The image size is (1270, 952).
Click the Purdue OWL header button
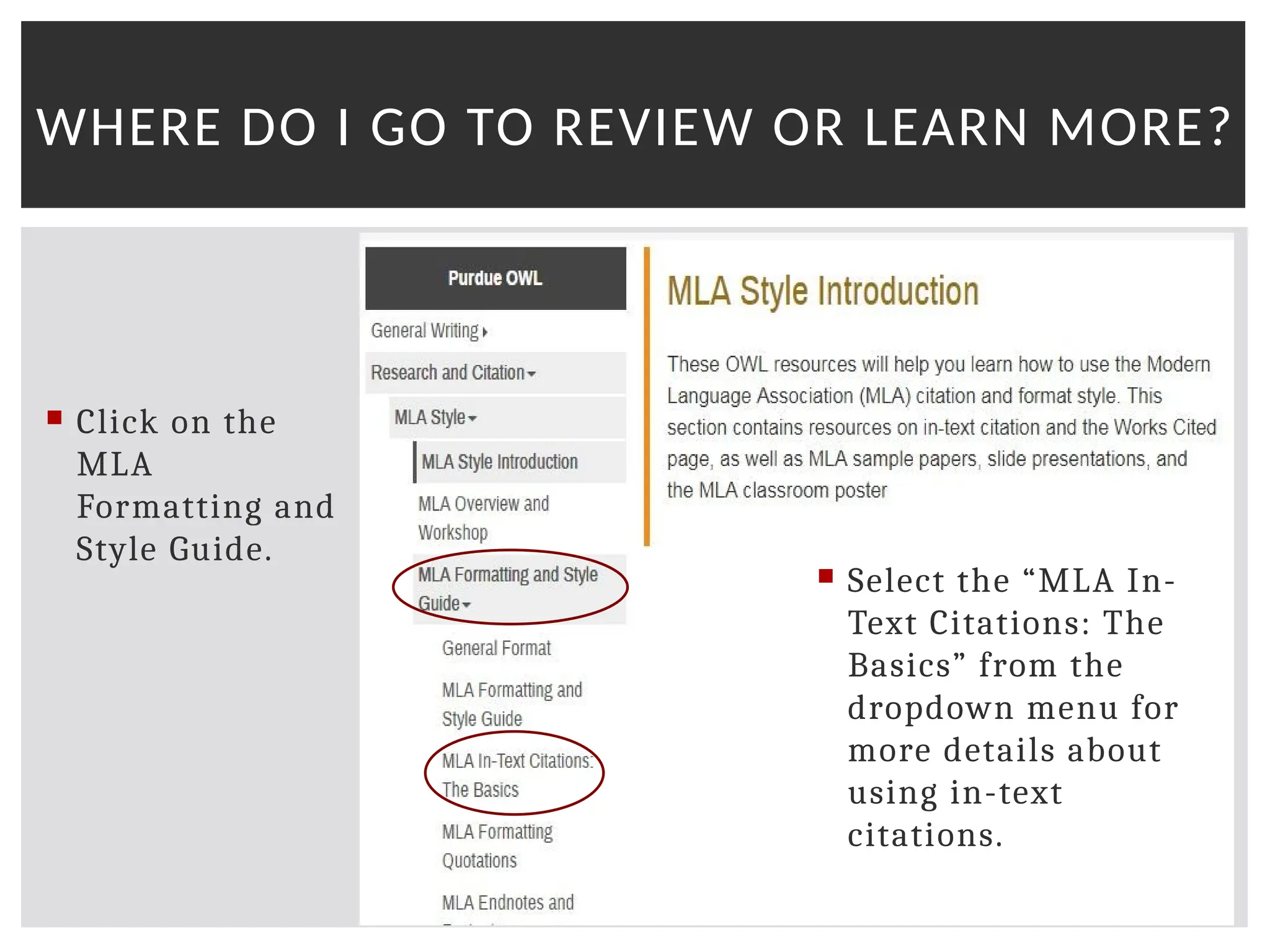(x=495, y=278)
